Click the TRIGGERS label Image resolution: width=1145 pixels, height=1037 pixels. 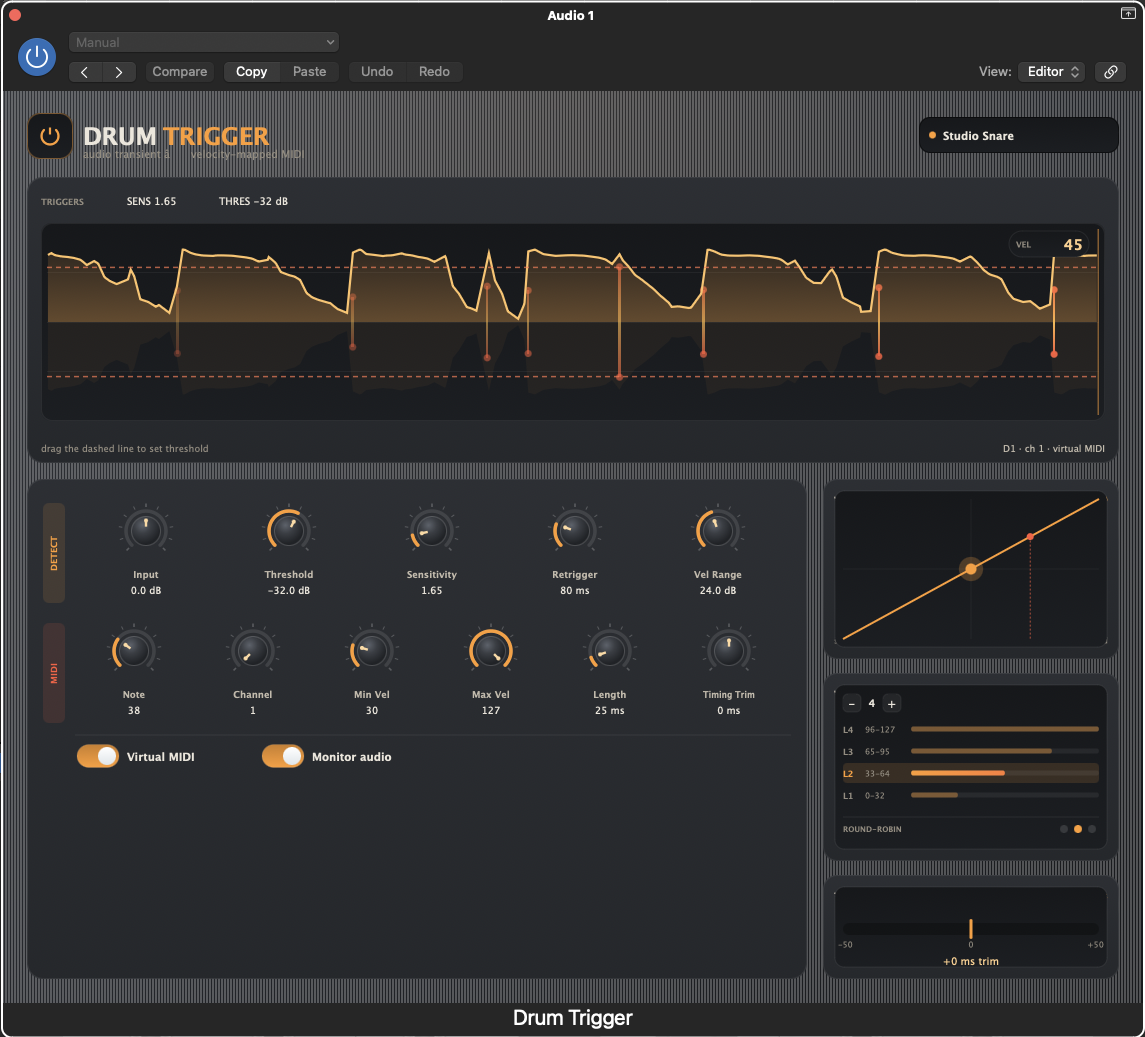62,202
